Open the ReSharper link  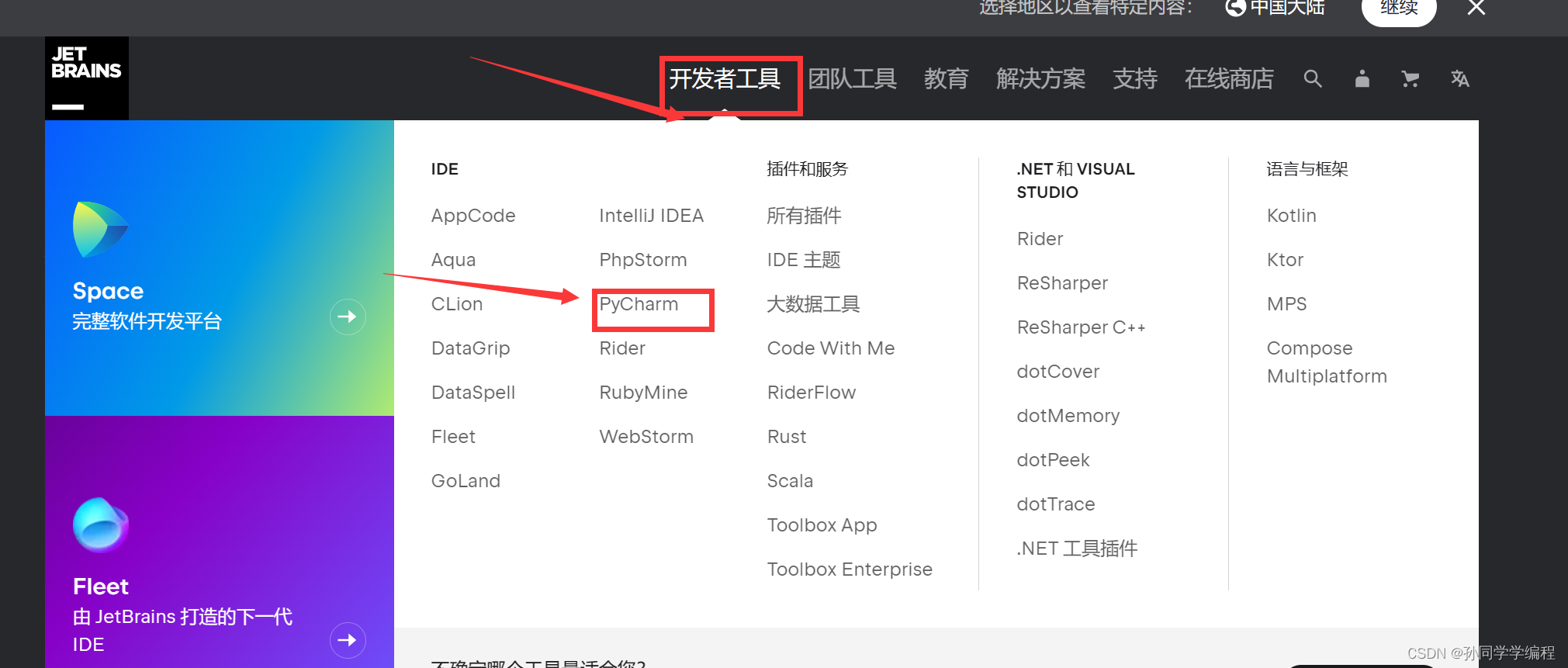[x=1062, y=283]
